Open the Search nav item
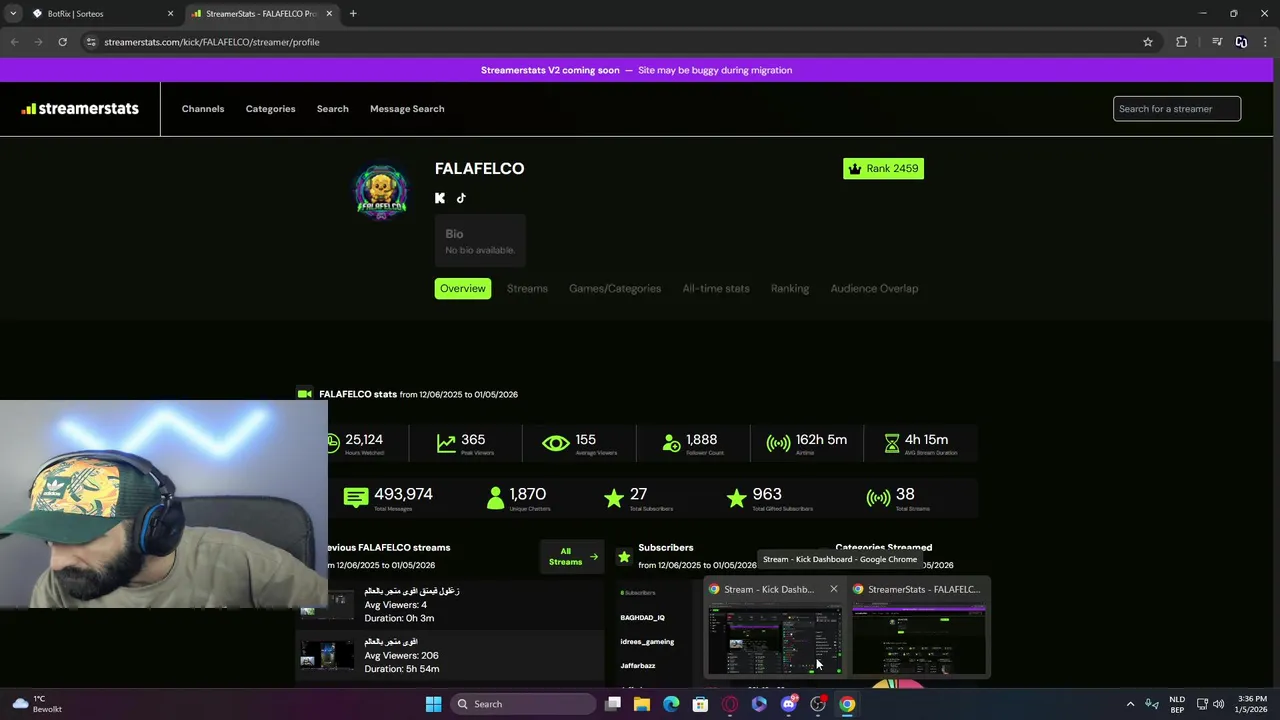The image size is (1280, 720). click(x=332, y=109)
